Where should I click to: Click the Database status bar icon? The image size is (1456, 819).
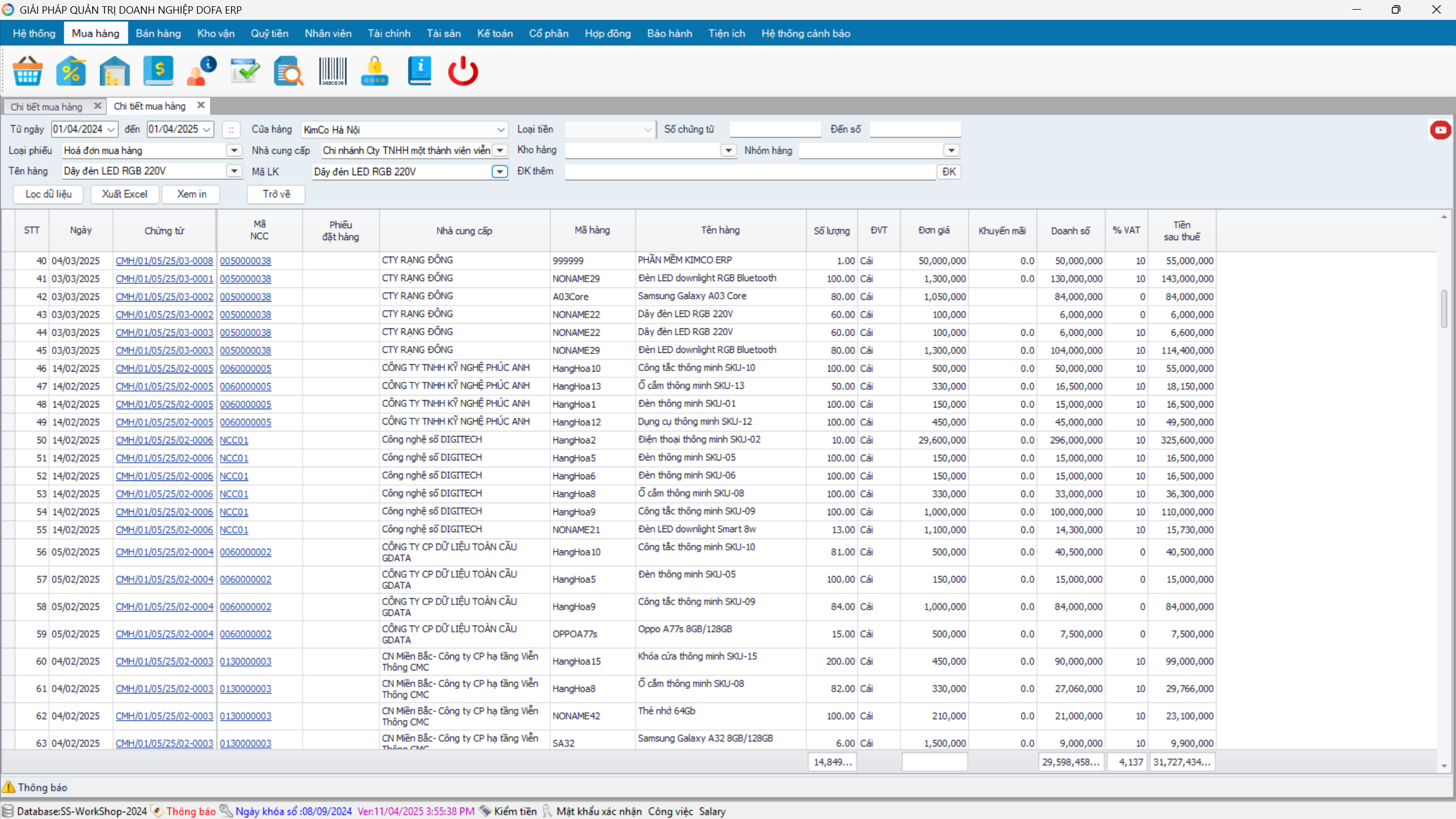click(x=7, y=811)
